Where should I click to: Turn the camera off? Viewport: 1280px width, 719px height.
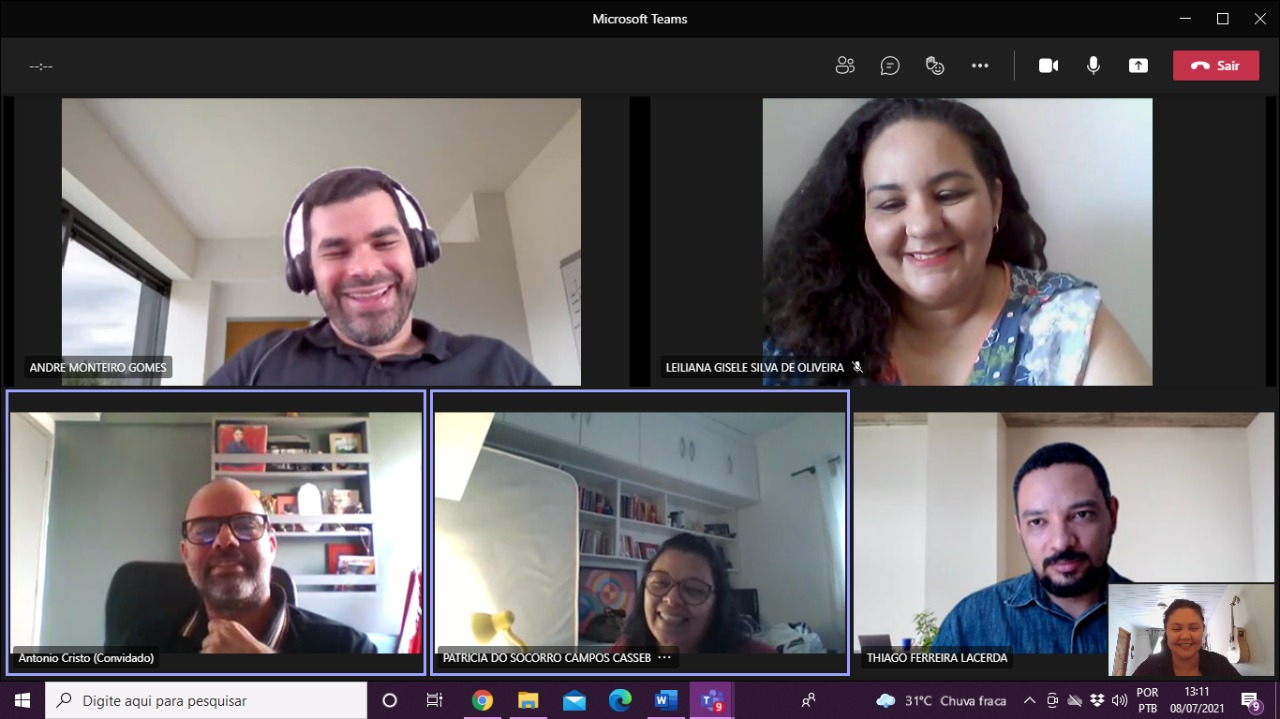pyautogui.click(x=1048, y=66)
